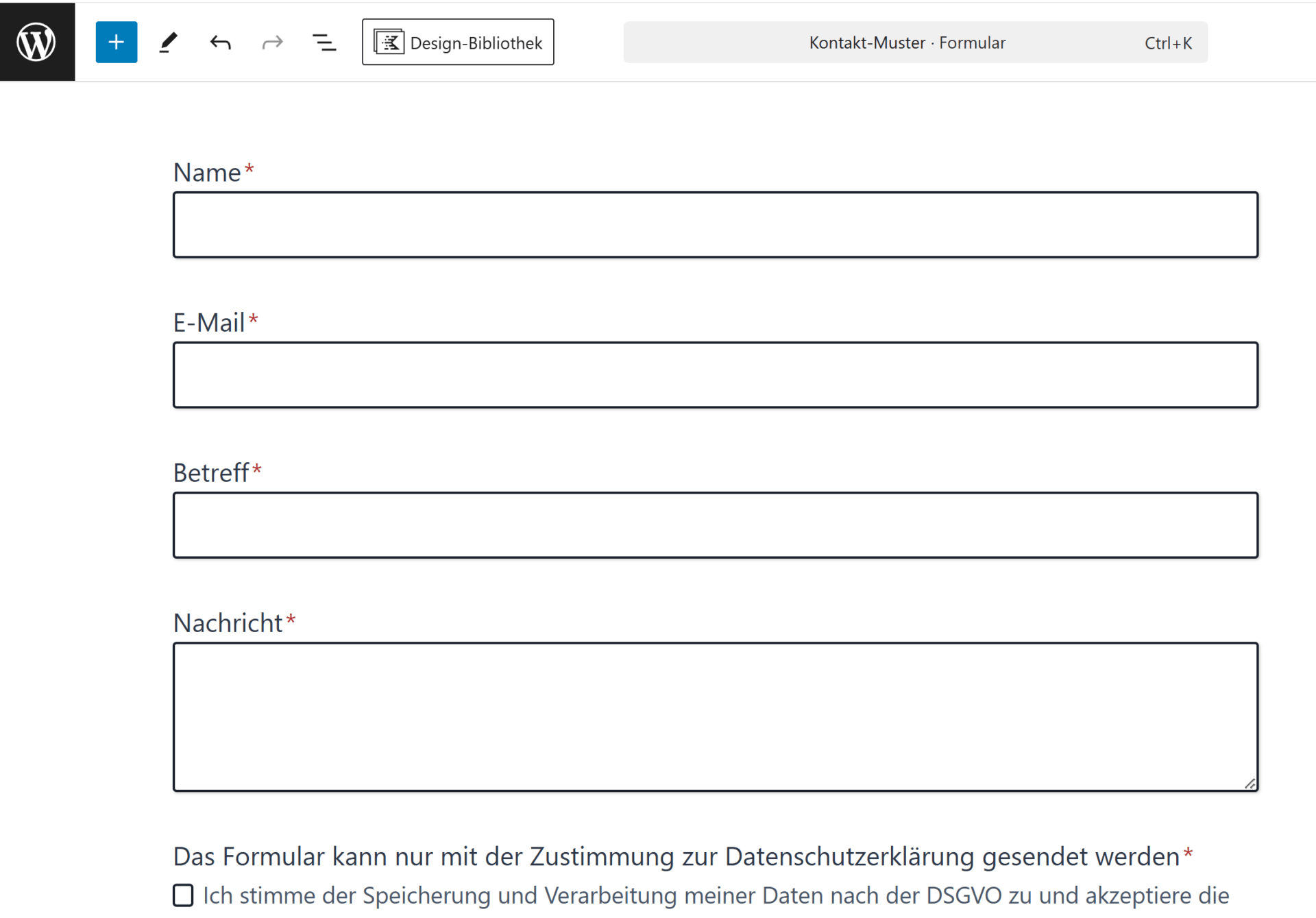Select the Name field label
This screenshot has width=1316, height=918.
click(x=207, y=173)
